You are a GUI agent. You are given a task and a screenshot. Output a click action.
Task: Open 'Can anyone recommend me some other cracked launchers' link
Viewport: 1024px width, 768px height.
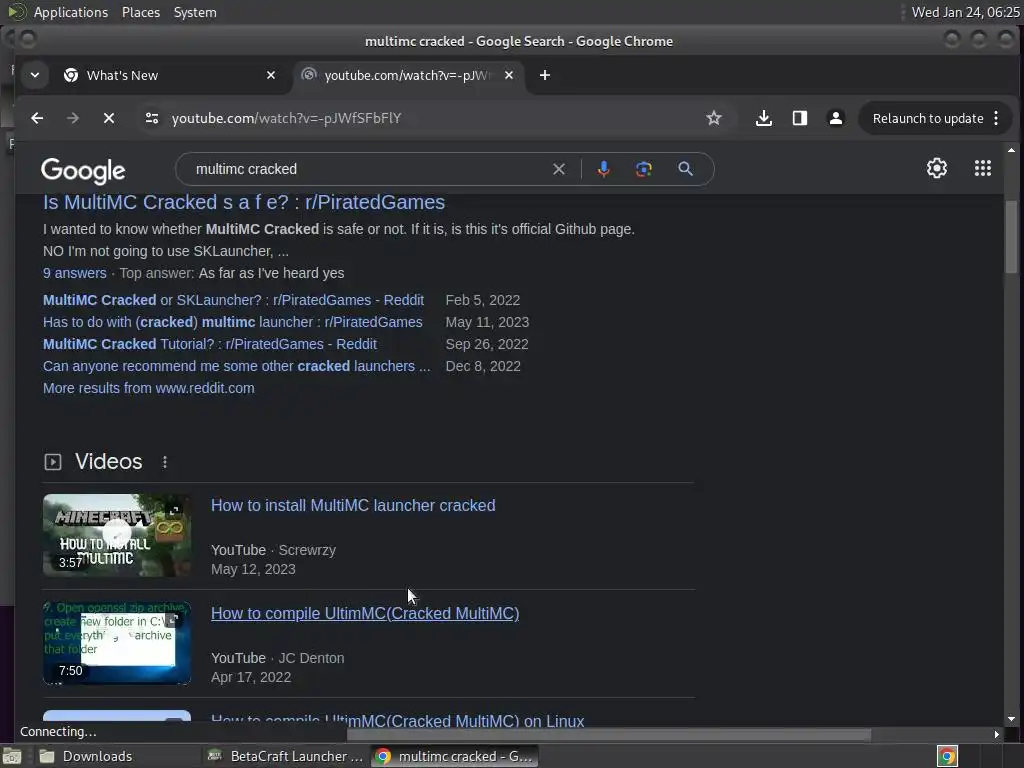point(236,366)
